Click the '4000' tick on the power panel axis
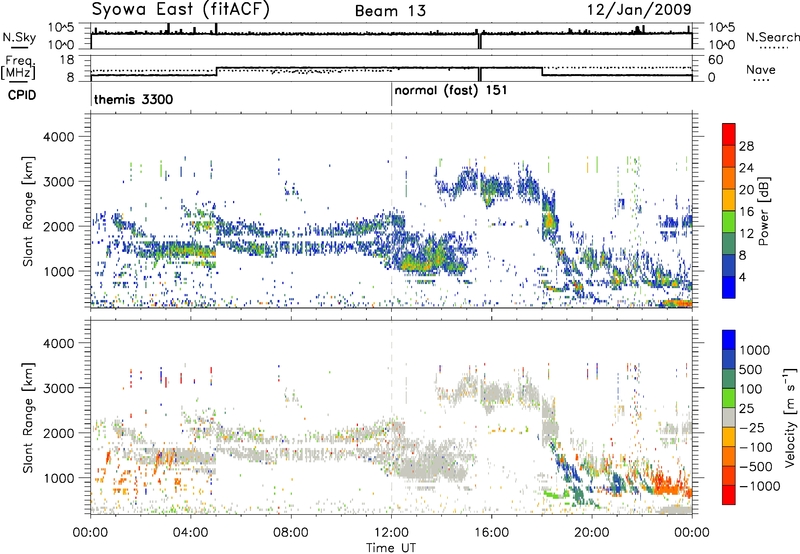This screenshot has height=554, width=800. 58,137
